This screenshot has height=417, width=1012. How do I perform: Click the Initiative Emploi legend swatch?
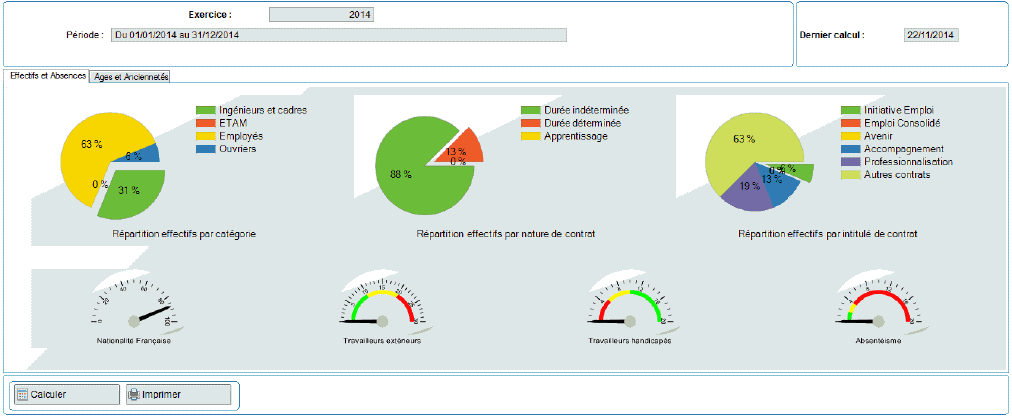(x=851, y=110)
